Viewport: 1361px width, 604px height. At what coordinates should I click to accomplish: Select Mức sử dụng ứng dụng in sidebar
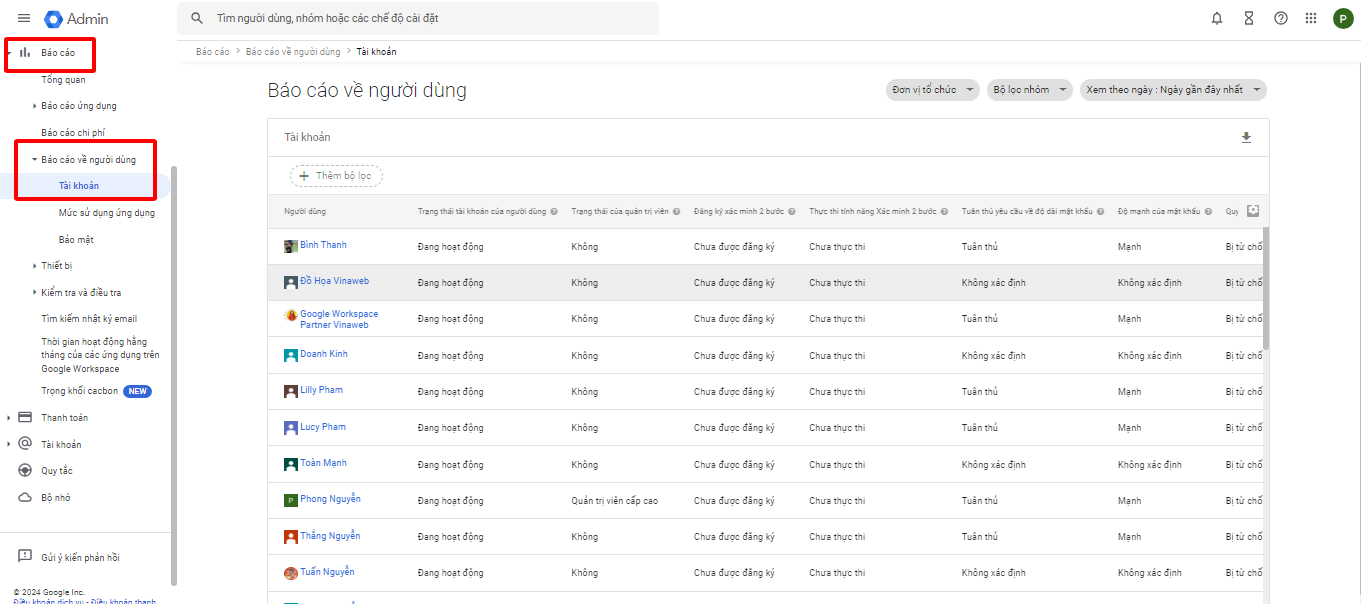pyautogui.click(x=106, y=213)
